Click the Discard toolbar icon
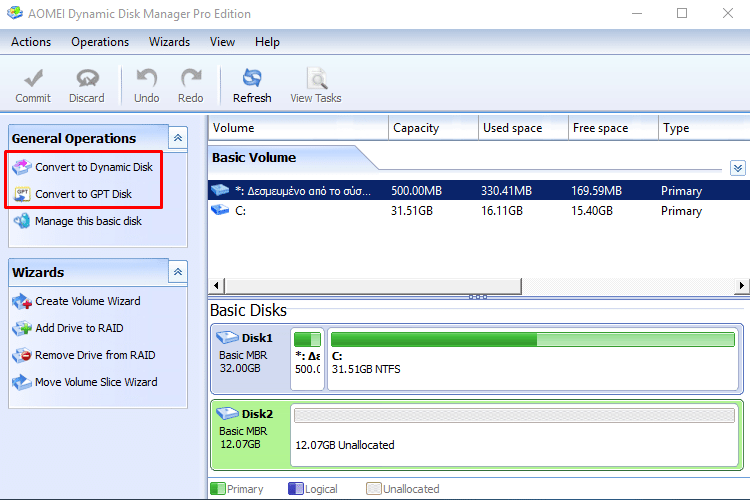750x500 pixels. [87, 78]
